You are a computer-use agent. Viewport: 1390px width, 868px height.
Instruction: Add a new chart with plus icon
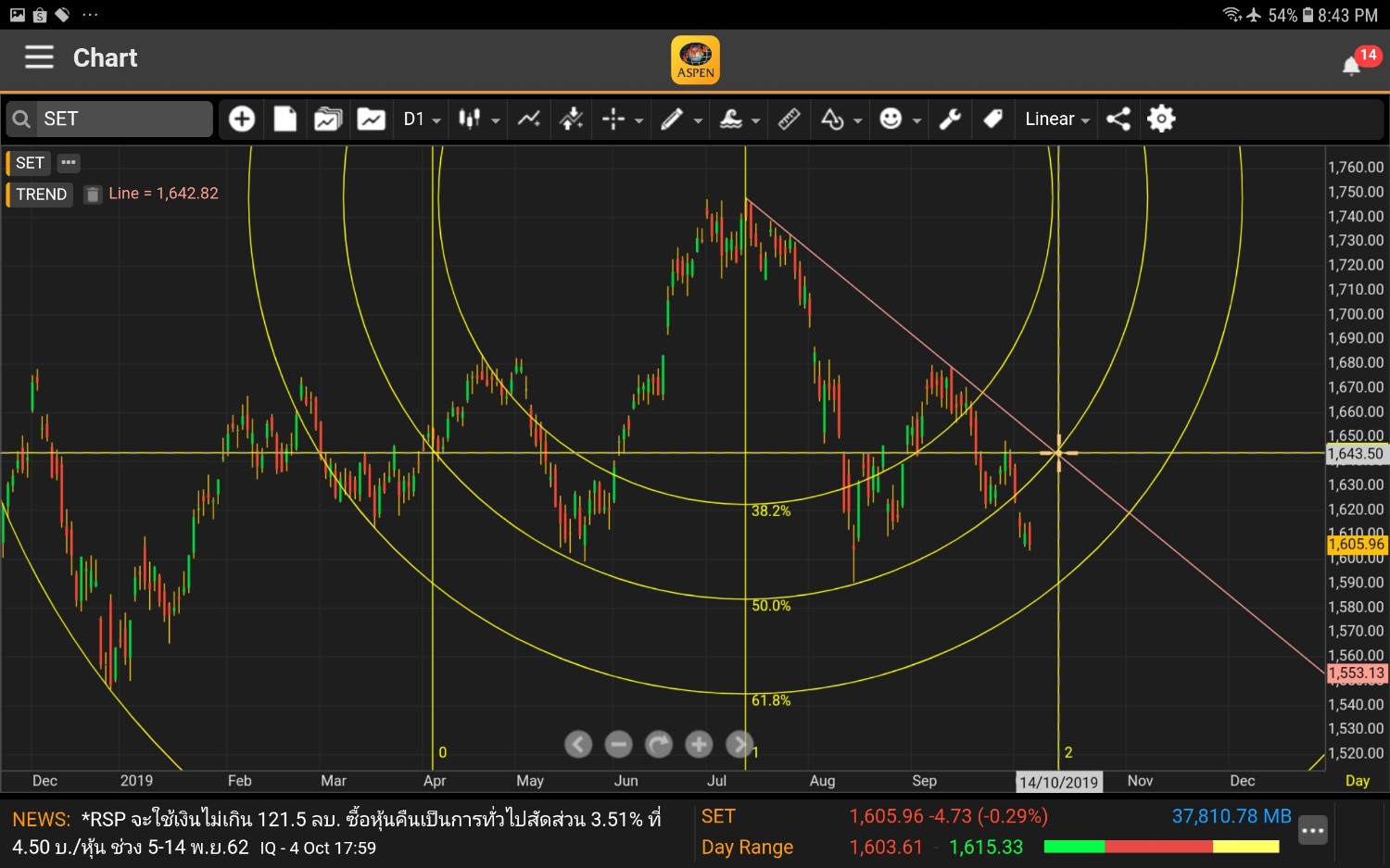click(x=242, y=119)
